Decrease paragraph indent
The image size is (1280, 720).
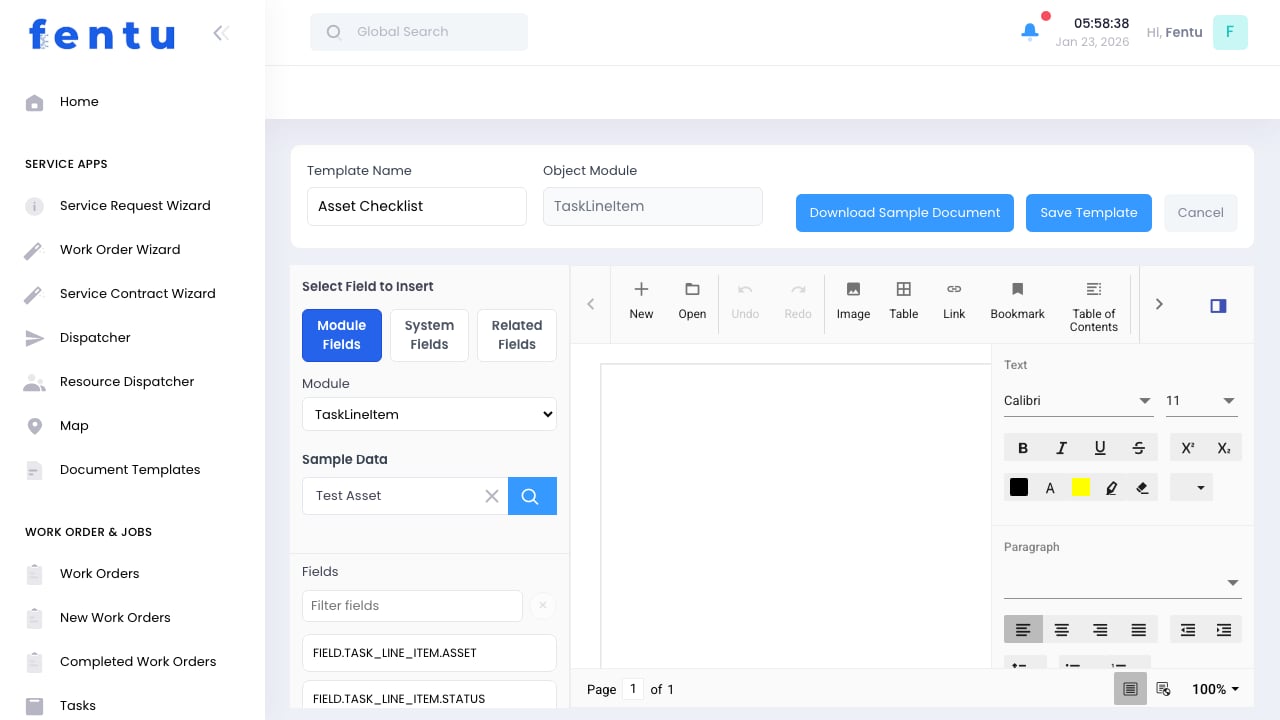(x=1188, y=629)
